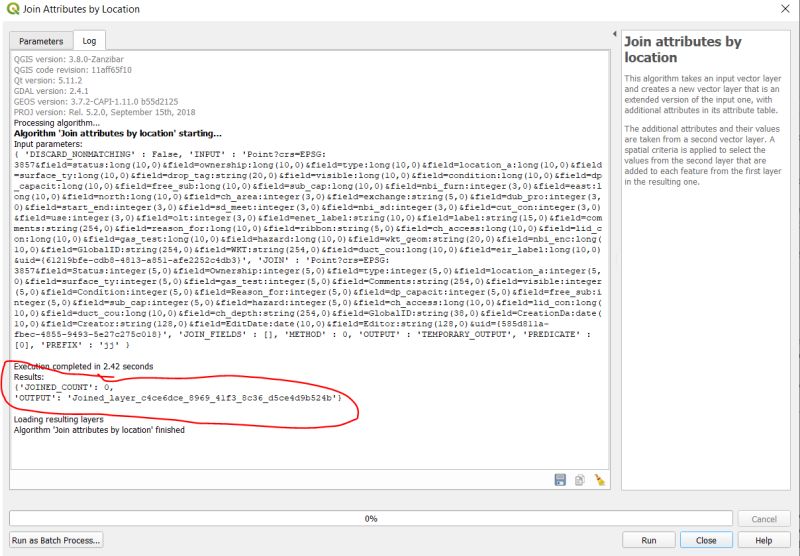Click 'GDAL version: 2.4.1' log line
The image size is (800, 556).
[x=51, y=91]
